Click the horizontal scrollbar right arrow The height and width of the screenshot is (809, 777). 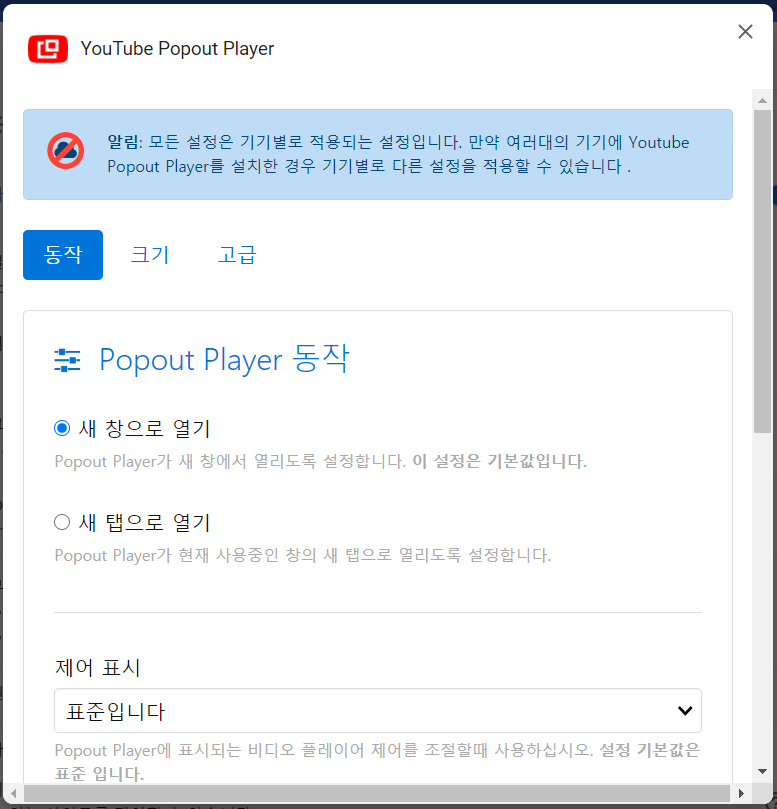741,793
